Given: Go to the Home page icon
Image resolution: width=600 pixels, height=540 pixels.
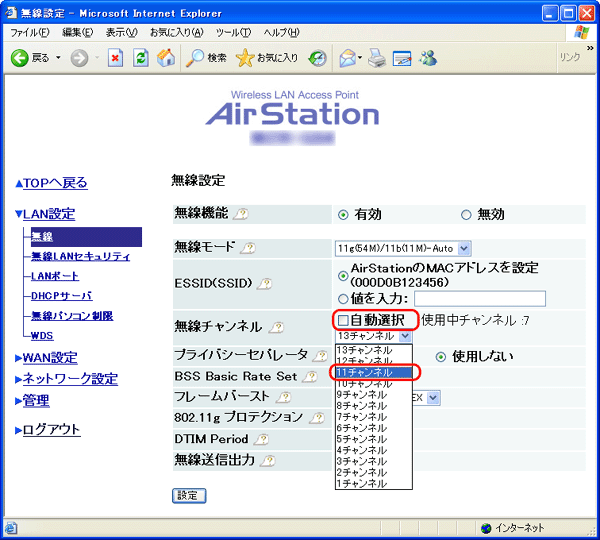Looking at the screenshot, I should coord(166,58).
